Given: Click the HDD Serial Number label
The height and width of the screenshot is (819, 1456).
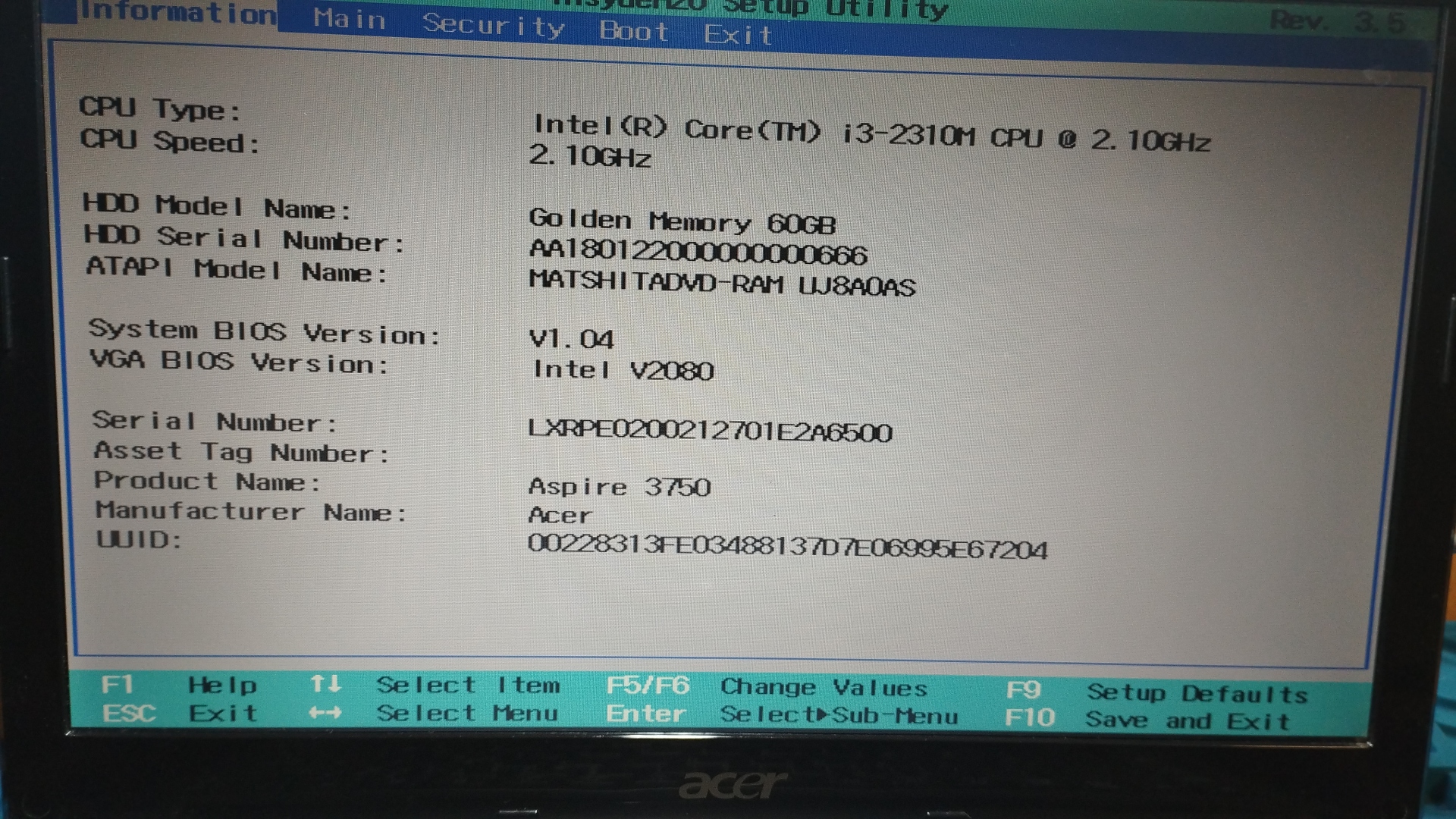Looking at the screenshot, I should (x=244, y=239).
